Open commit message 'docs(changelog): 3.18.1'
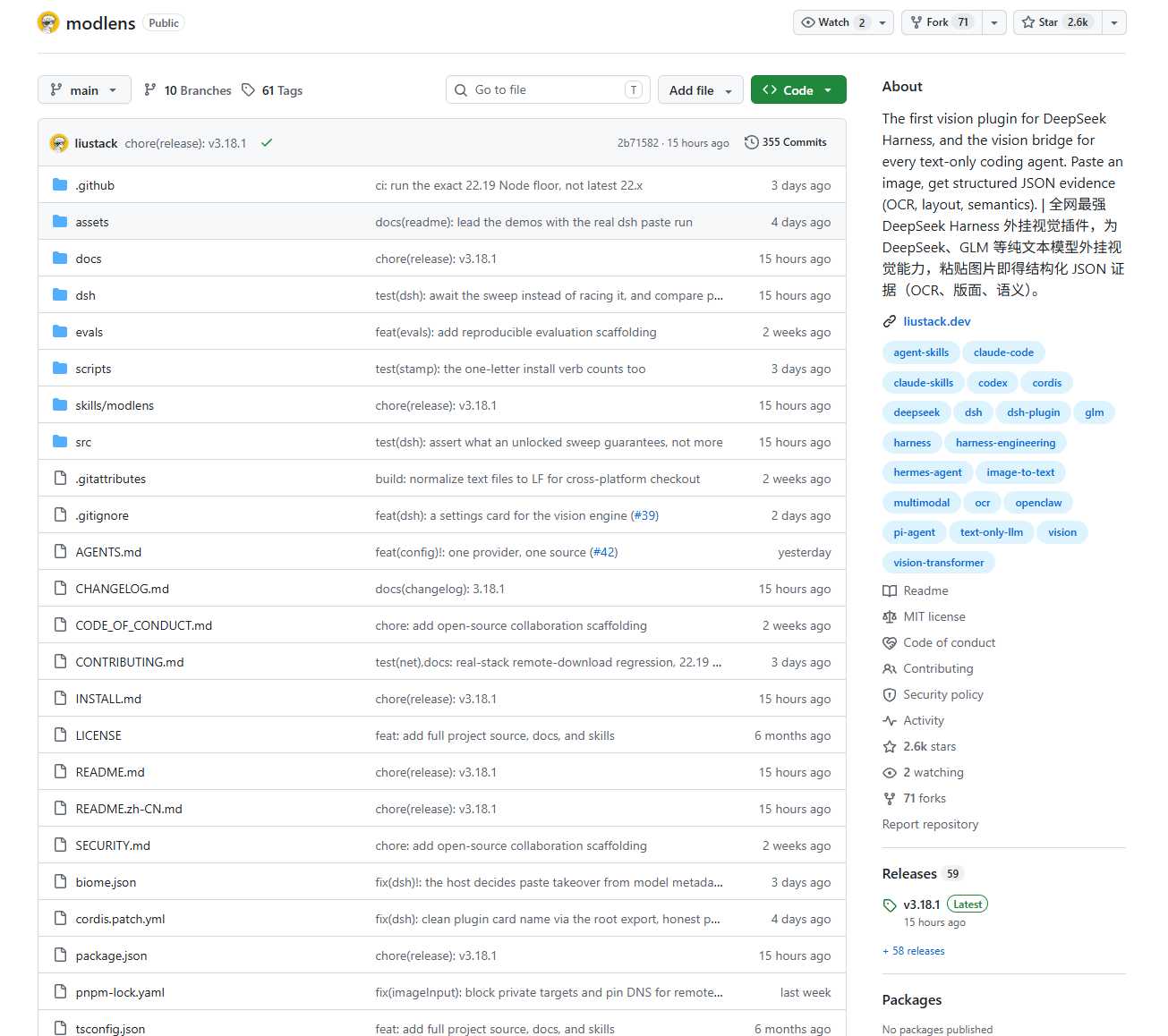 coord(439,589)
